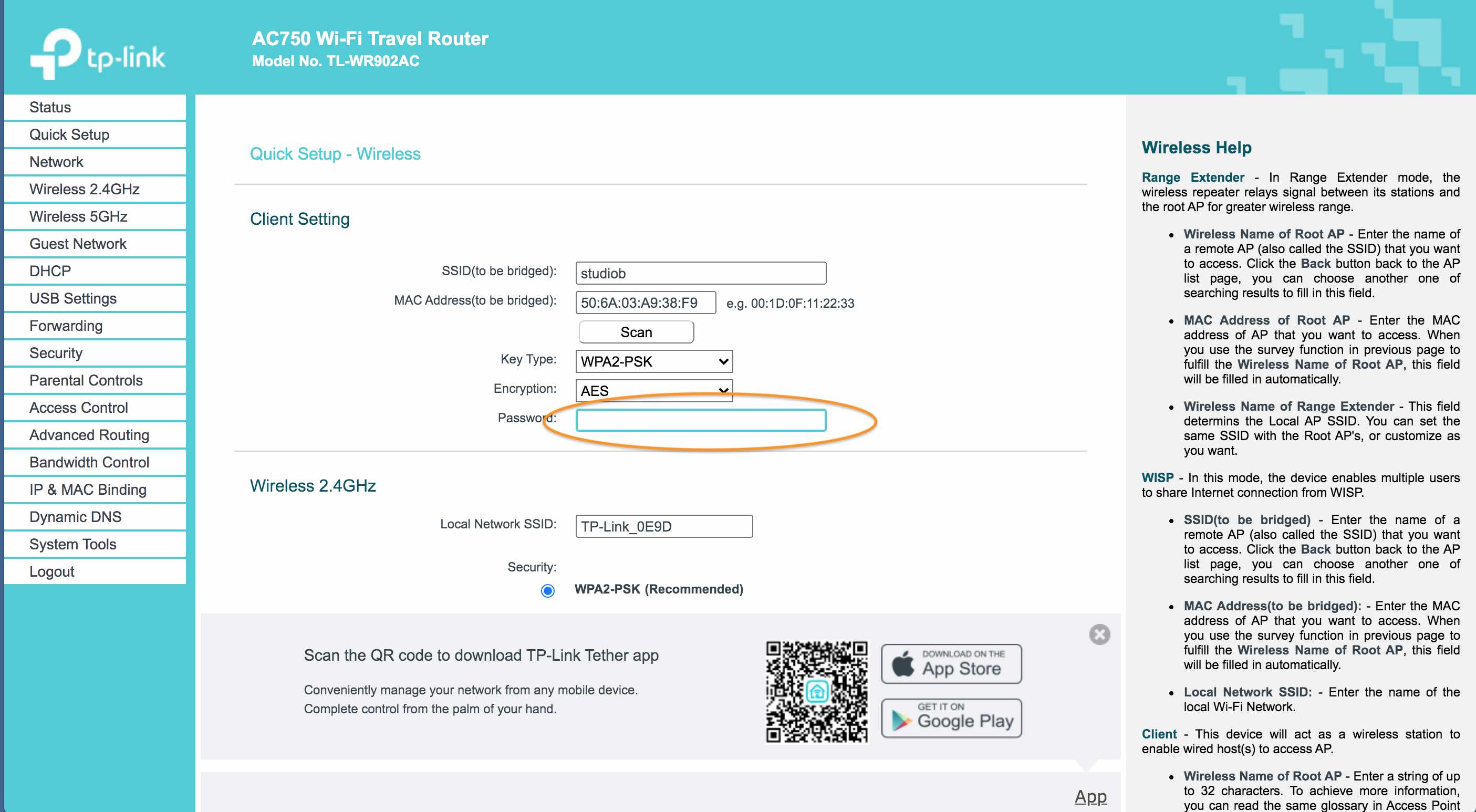Open the Status page

click(x=50, y=107)
